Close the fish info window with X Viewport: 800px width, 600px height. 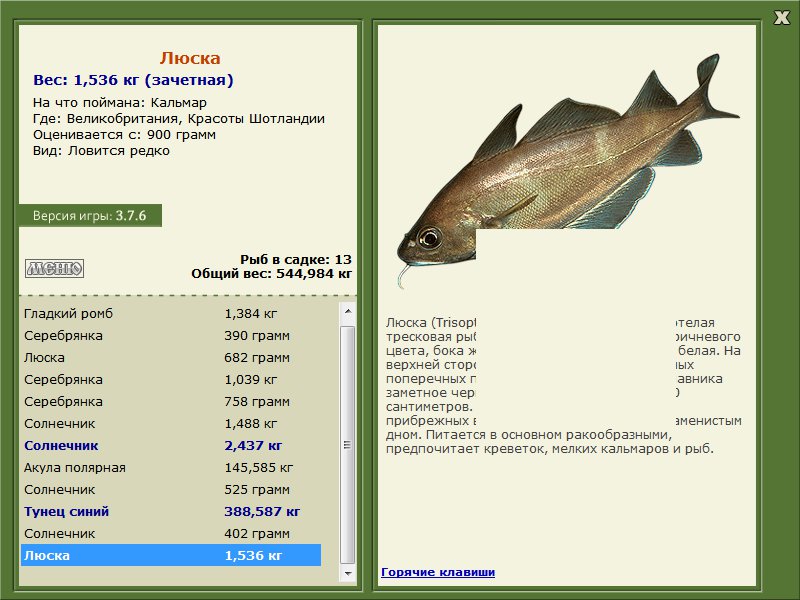click(x=781, y=18)
